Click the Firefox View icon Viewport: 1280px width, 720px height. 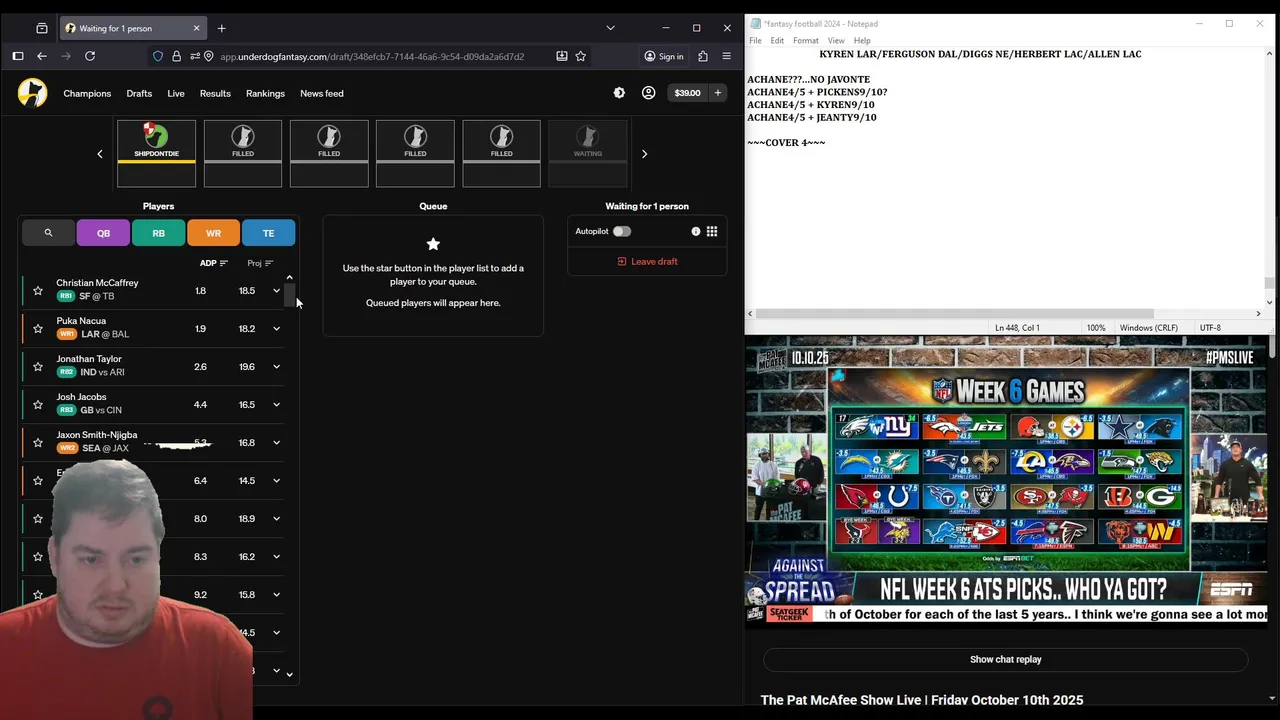(x=41, y=28)
